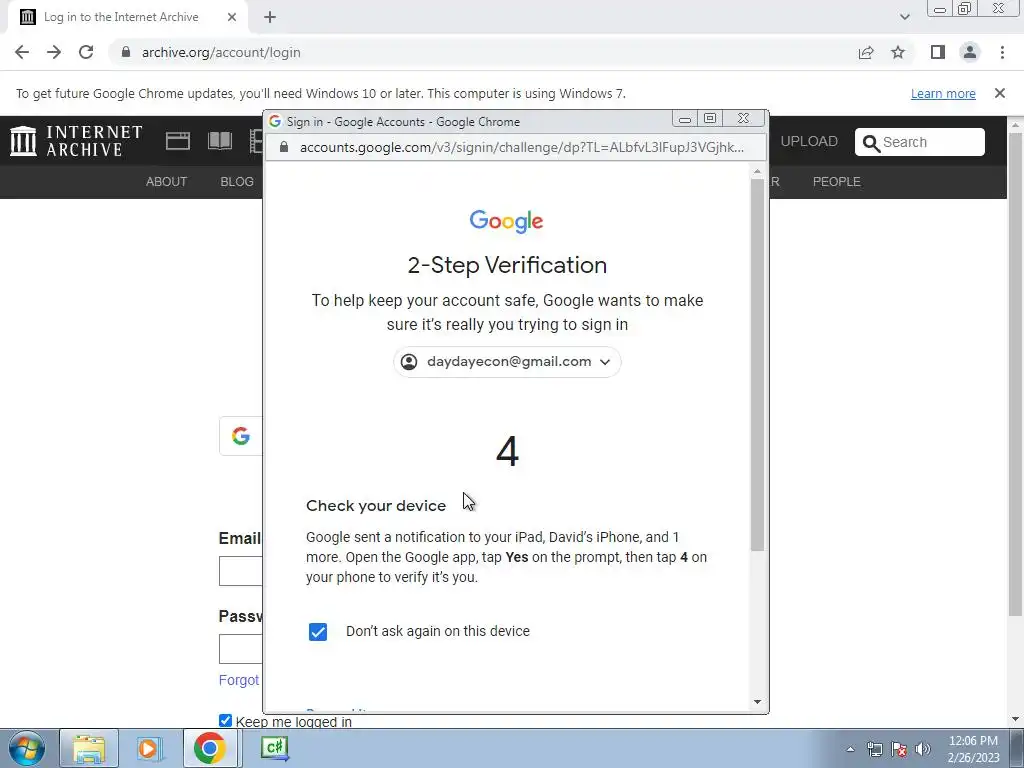Click the Google sign-in button on Archive page
This screenshot has width=1024, height=768.
tap(241, 436)
